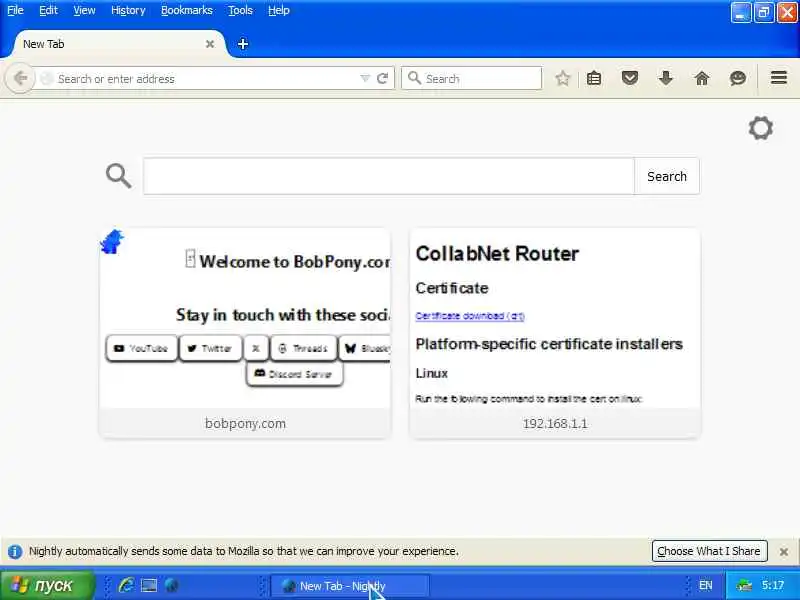Select the New Tab tab
The image size is (800, 600).
(115, 44)
